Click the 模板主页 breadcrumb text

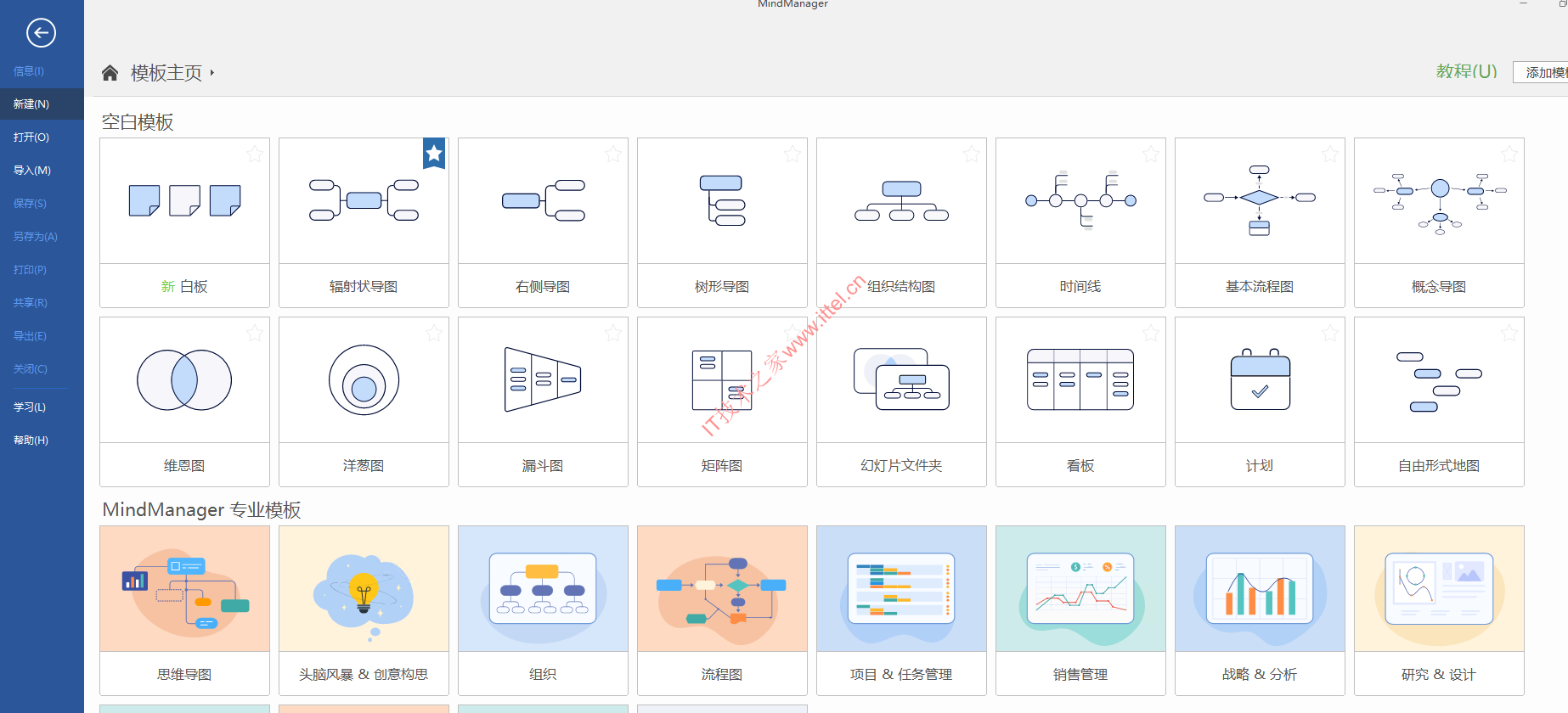[x=166, y=73]
